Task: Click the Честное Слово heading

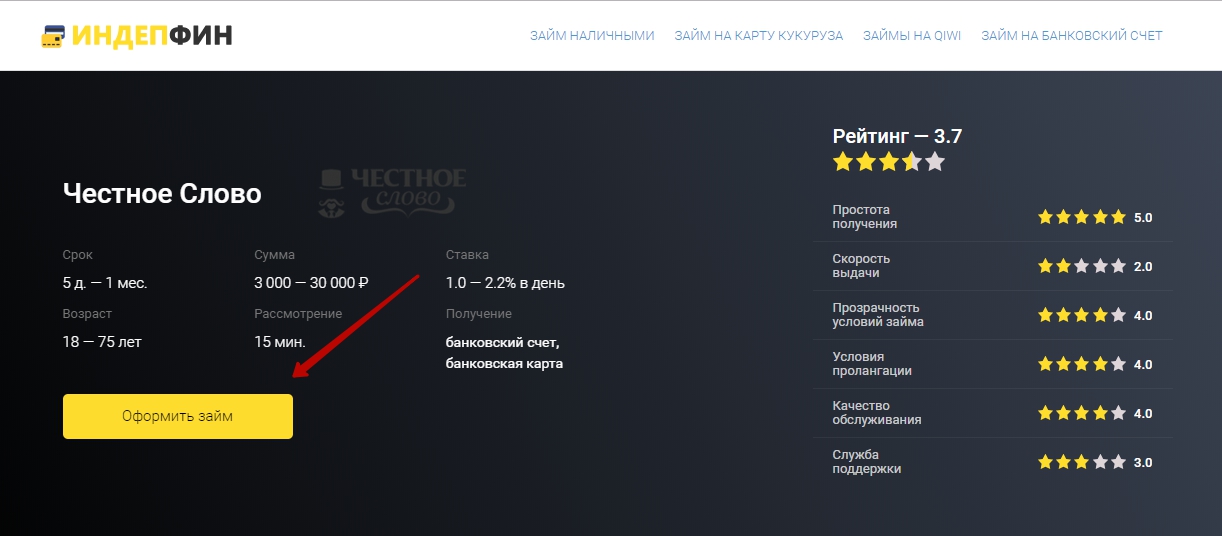Action: tap(162, 193)
